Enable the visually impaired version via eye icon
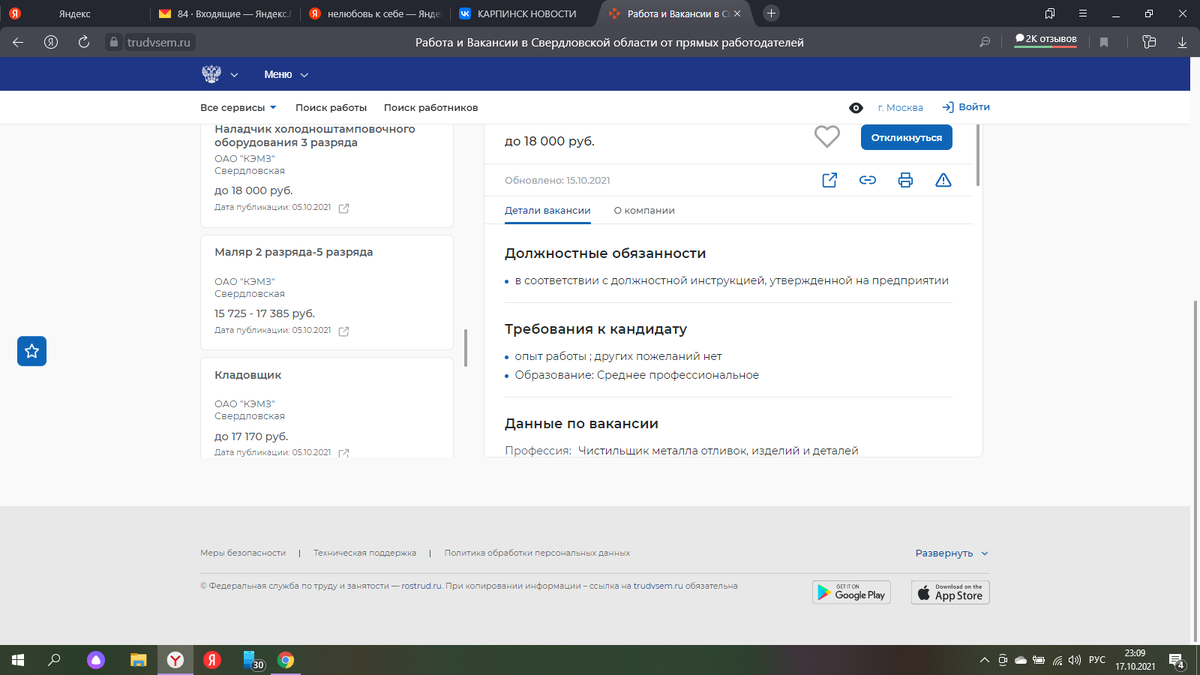The width and height of the screenshot is (1200, 675). (x=856, y=106)
